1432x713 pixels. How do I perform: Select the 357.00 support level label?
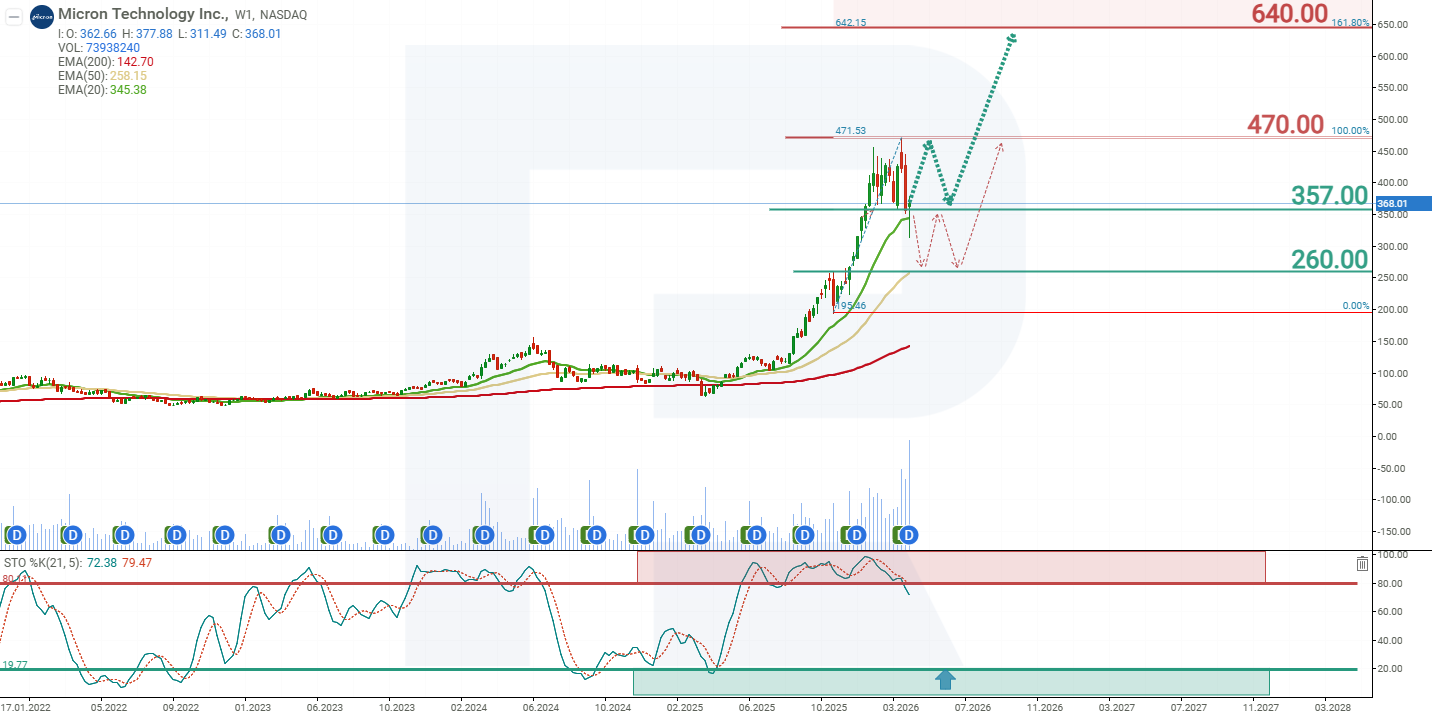point(1329,195)
